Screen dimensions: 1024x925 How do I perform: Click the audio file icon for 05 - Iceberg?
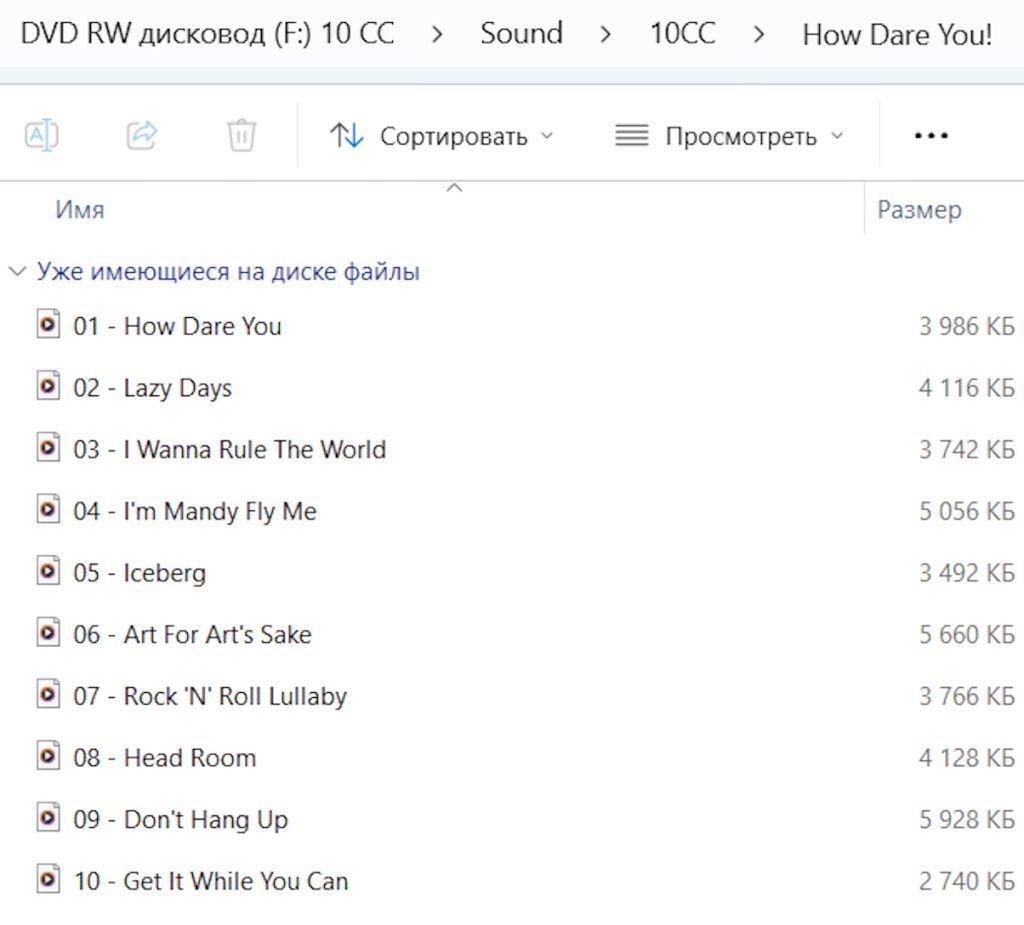[x=48, y=571]
